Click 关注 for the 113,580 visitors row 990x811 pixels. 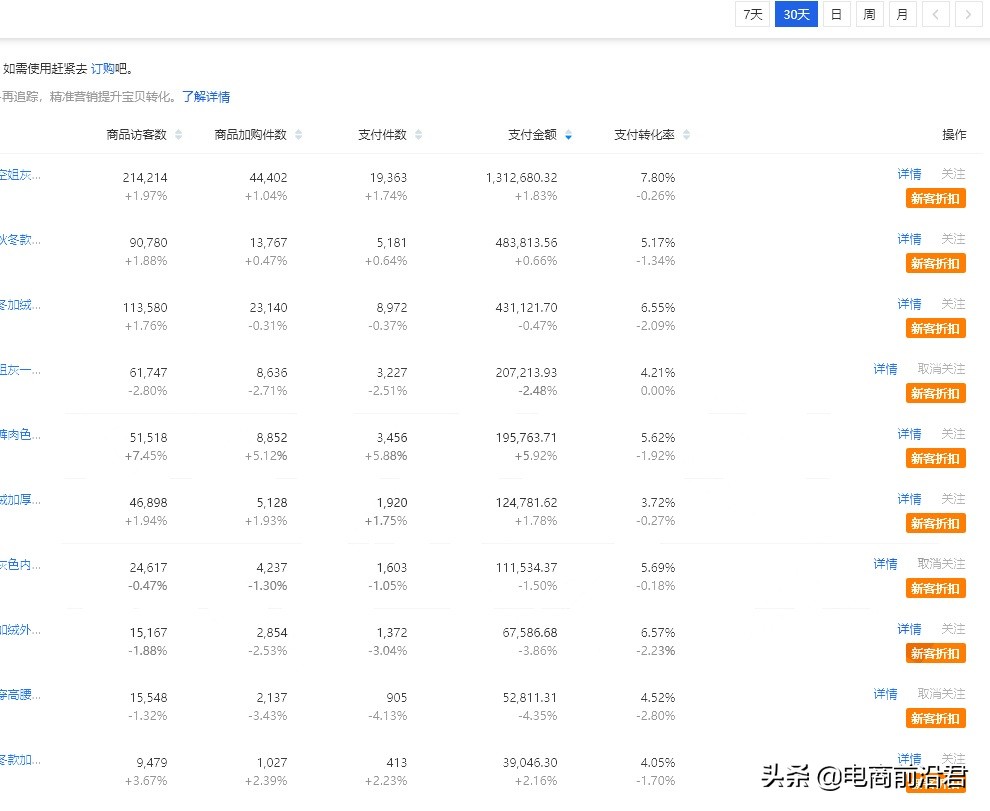coord(953,304)
